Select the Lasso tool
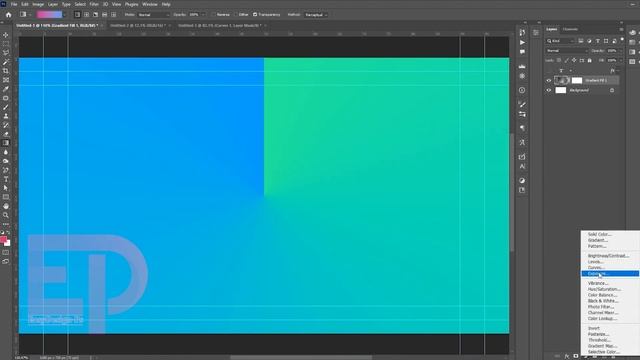 point(6,53)
